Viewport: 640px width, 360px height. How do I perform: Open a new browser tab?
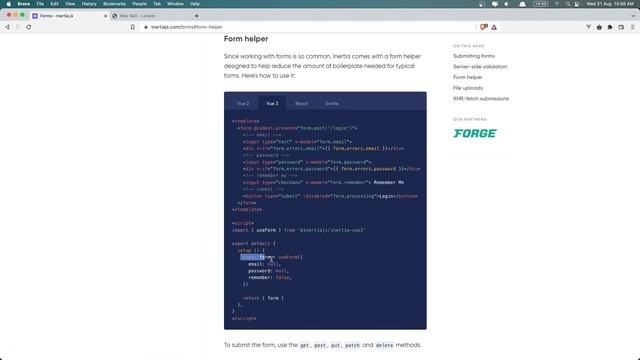coord(197,16)
